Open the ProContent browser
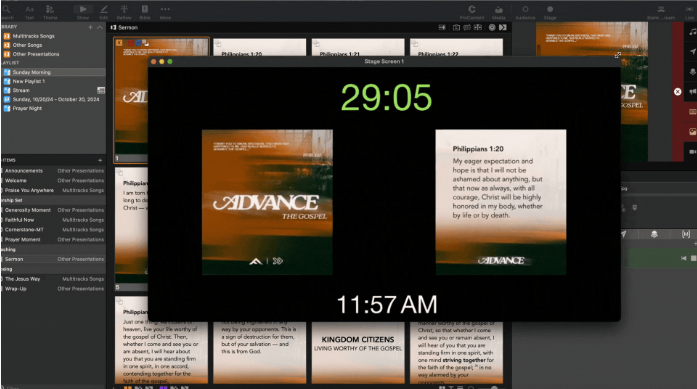Screen dimensions: 697x389 (x=472, y=12)
